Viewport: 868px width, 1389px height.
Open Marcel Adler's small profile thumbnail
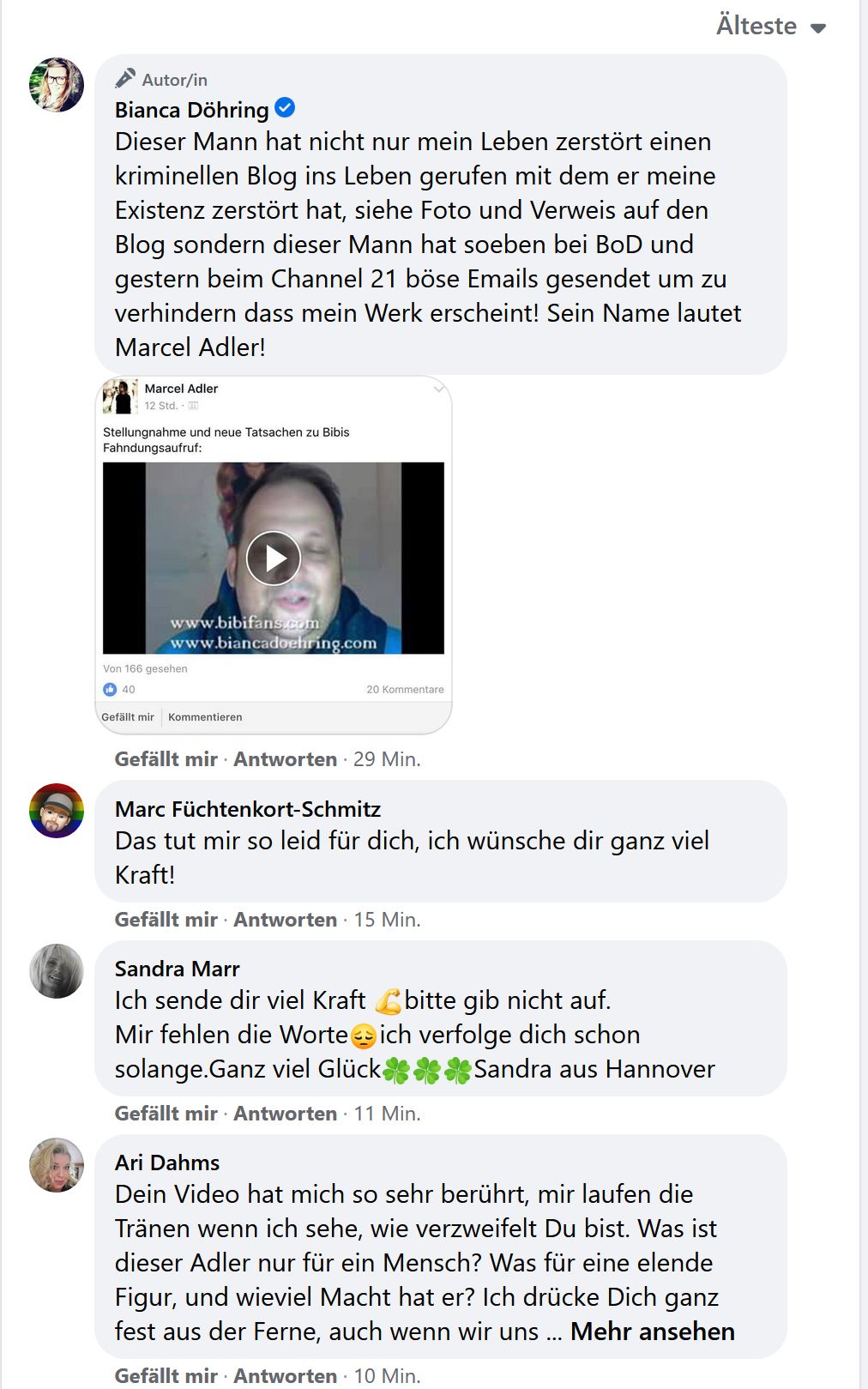pyautogui.click(x=120, y=396)
